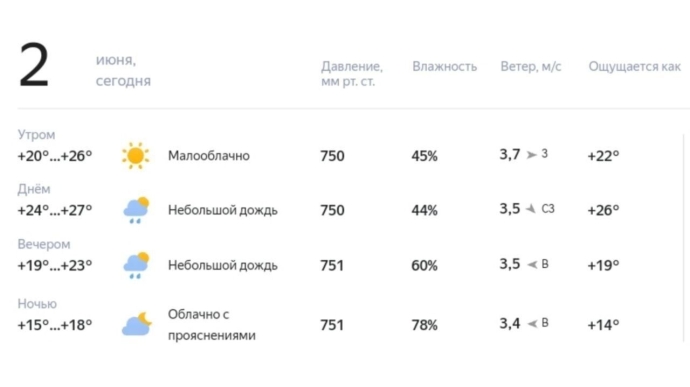Viewport: 690px width, 387px height.
Task: Click the Облачно с прояснениями description
Action: (212, 325)
